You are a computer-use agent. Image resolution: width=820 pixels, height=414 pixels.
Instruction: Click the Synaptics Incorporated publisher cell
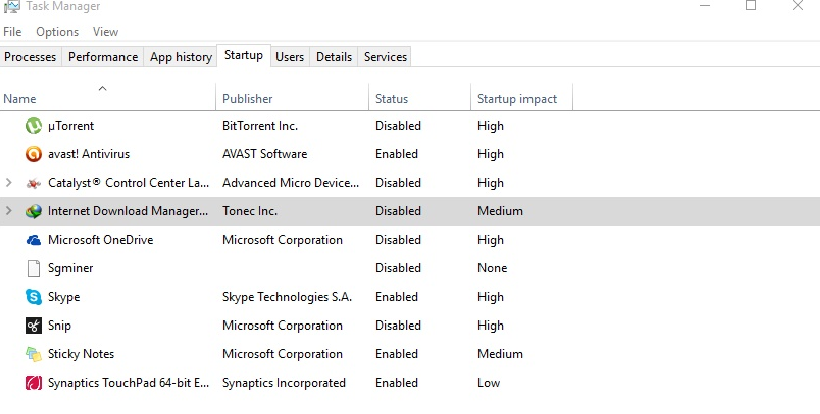284,383
